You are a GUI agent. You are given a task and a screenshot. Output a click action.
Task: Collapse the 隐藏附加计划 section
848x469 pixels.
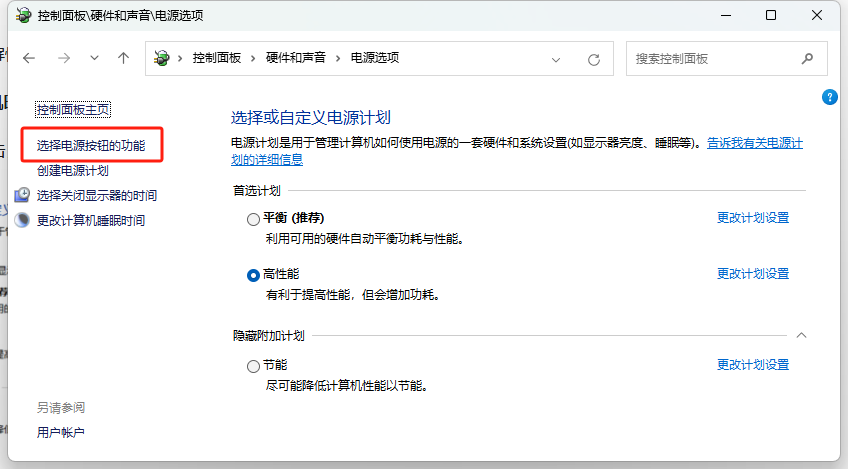[801, 336]
